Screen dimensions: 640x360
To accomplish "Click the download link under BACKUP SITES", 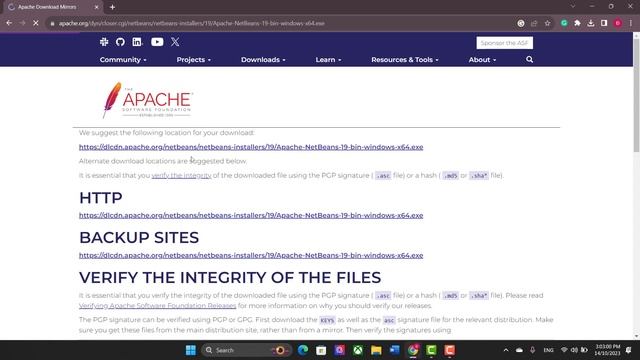I will point(251,256).
